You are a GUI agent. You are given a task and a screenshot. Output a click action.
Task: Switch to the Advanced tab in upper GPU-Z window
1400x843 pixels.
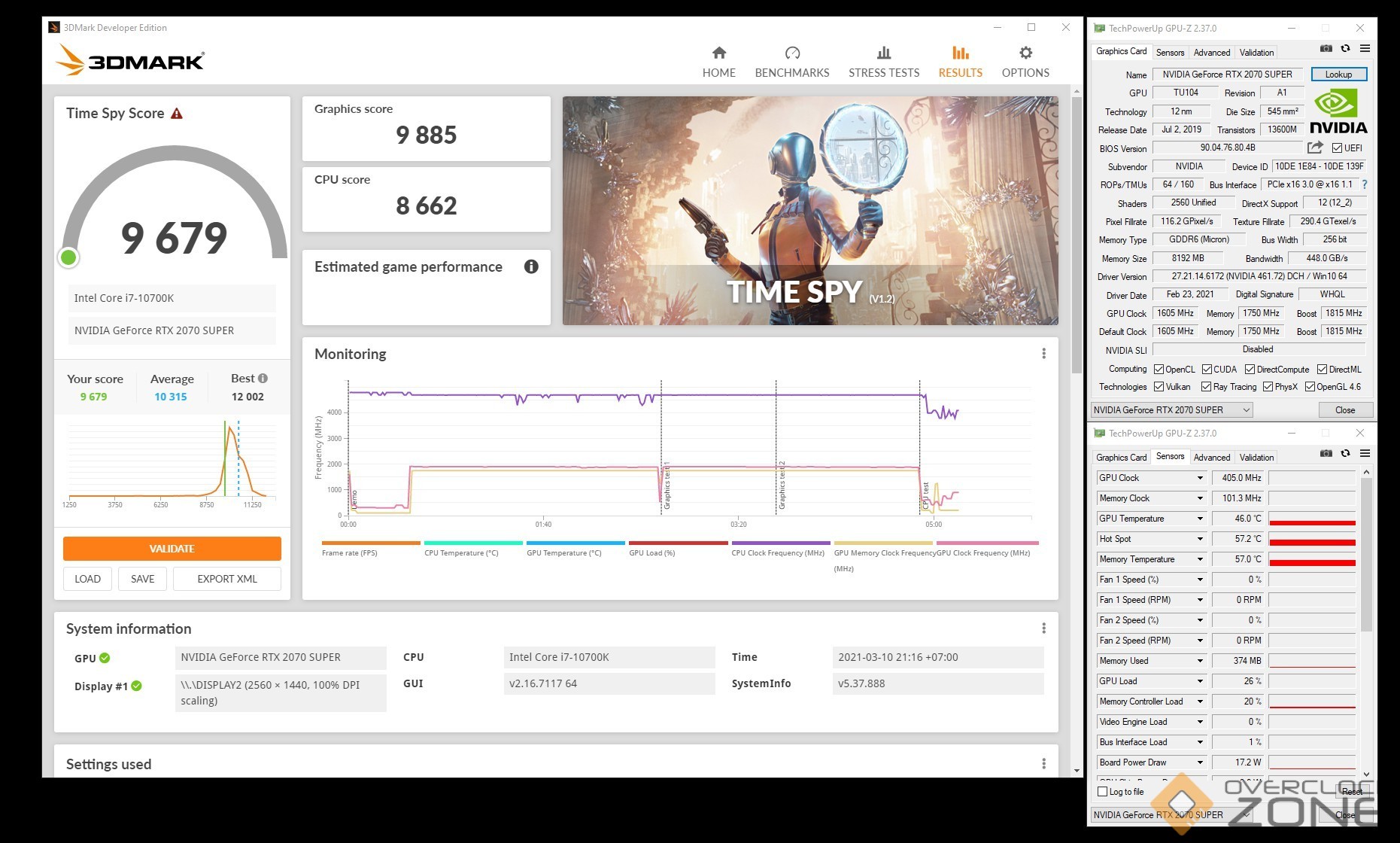point(1211,53)
